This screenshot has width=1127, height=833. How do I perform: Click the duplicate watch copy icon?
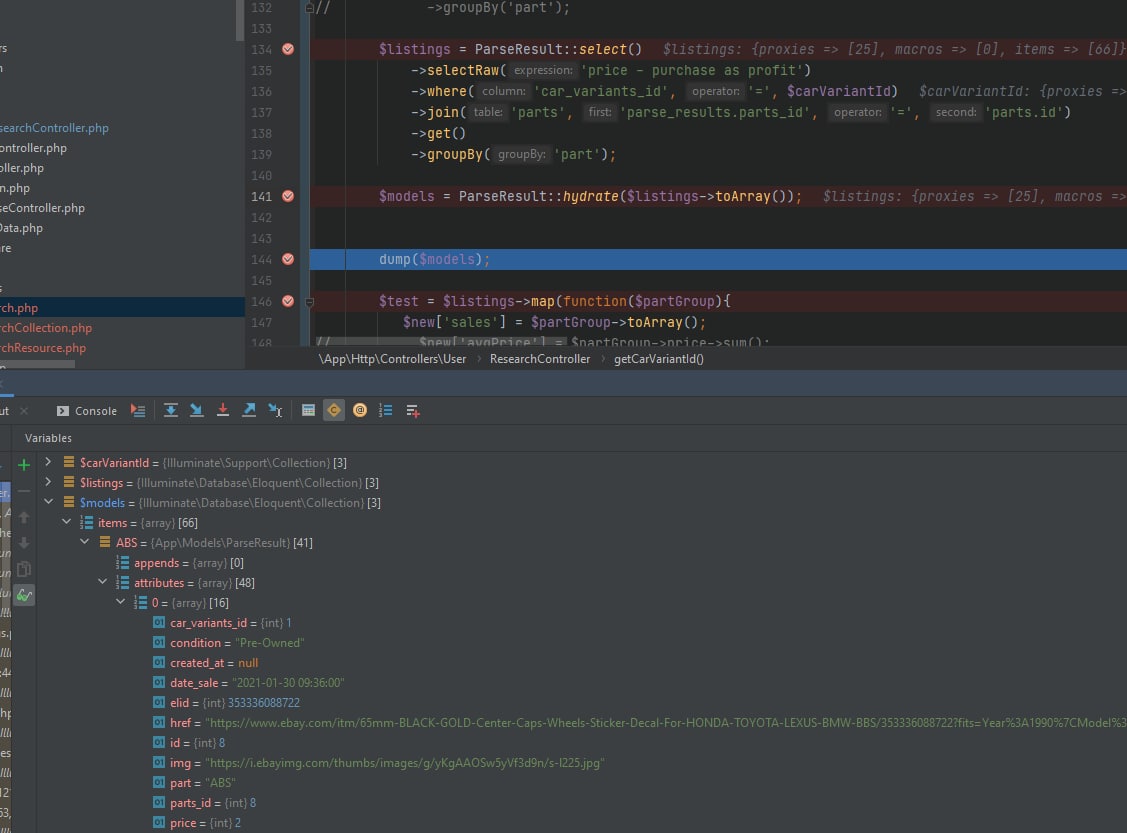click(x=24, y=569)
